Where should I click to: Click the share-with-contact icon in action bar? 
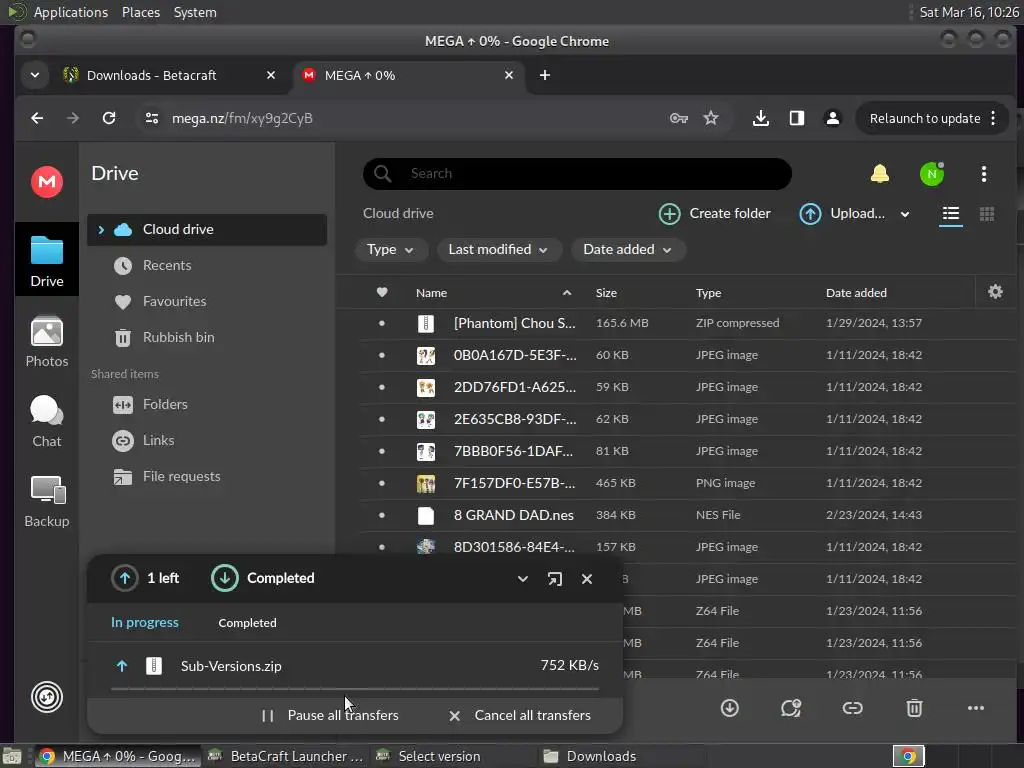[x=791, y=708]
